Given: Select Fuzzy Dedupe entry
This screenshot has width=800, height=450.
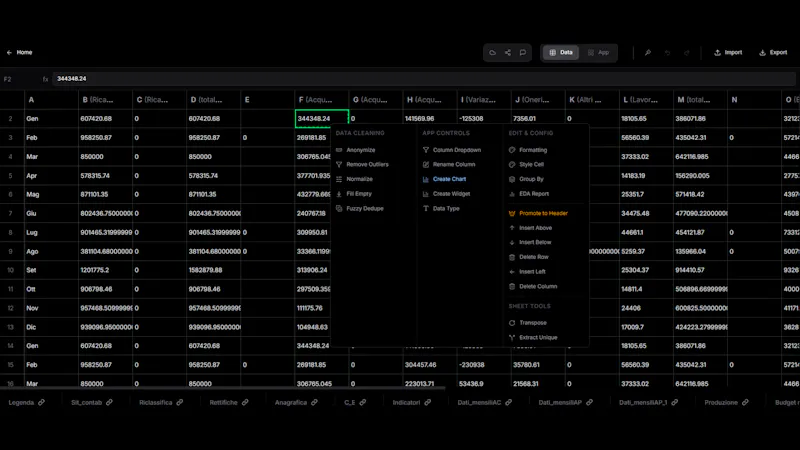Looking at the screenshot, I should [365, 209].
